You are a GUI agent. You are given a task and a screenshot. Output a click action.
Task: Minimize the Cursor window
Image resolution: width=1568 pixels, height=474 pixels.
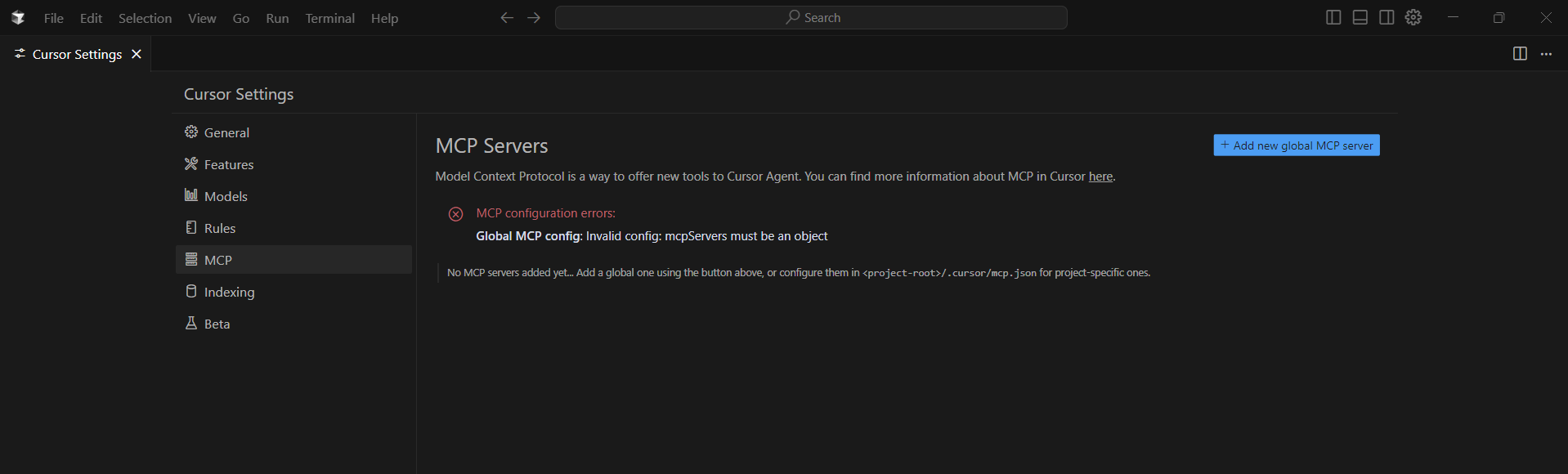1454,17
